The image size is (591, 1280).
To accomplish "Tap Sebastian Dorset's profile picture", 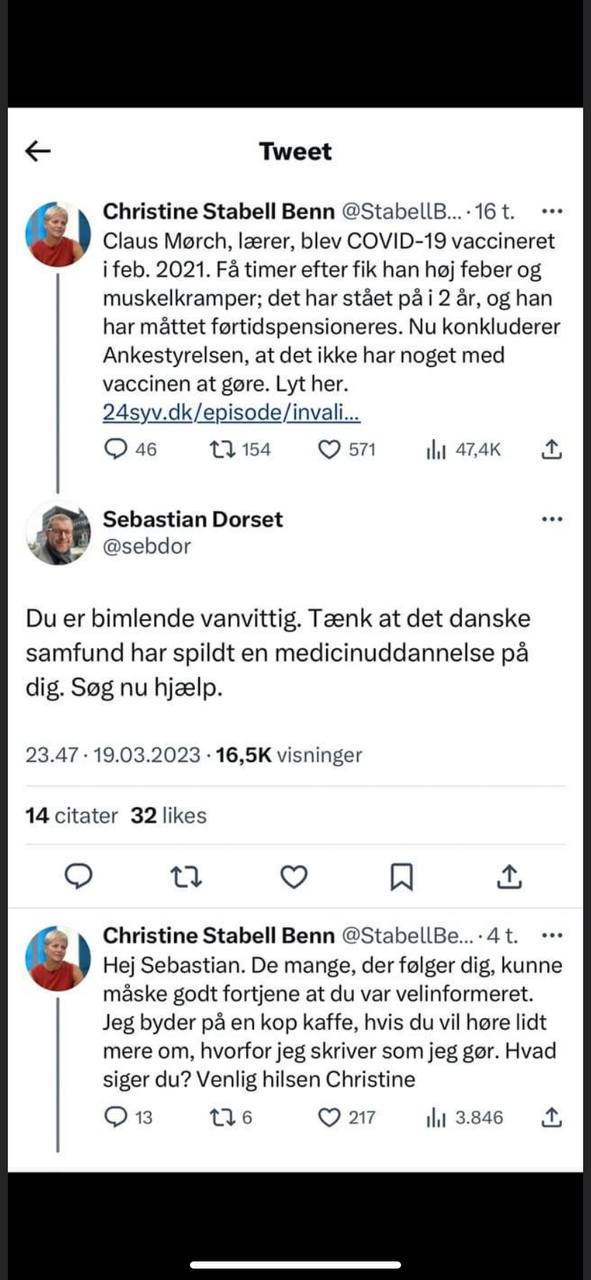I will [x=58, y=534].
